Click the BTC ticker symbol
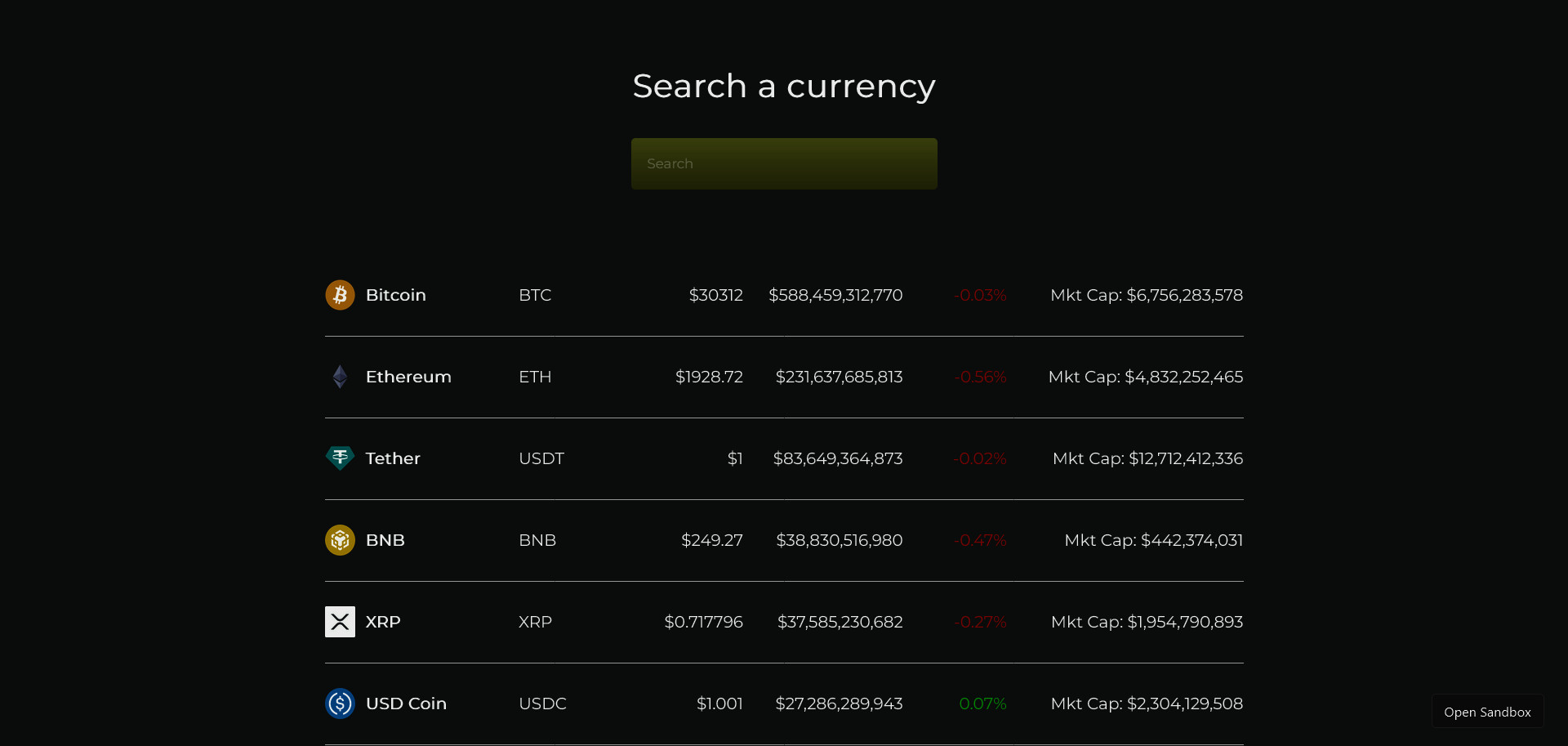The height and width of the screenshot is (746, 1568). tap(535, 295)
